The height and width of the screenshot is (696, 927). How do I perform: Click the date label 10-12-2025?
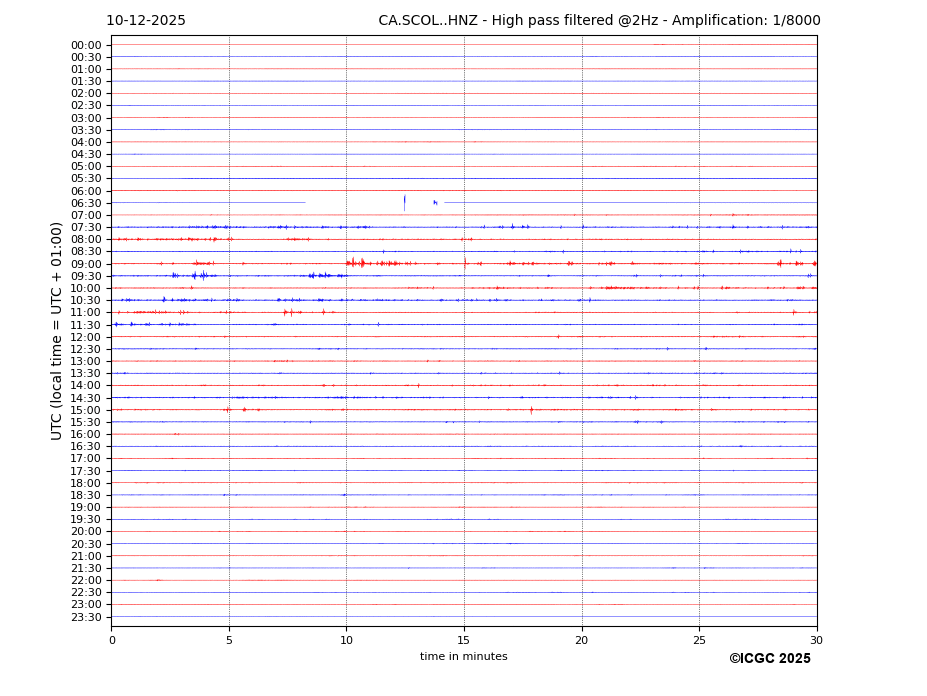pos(146,21)
